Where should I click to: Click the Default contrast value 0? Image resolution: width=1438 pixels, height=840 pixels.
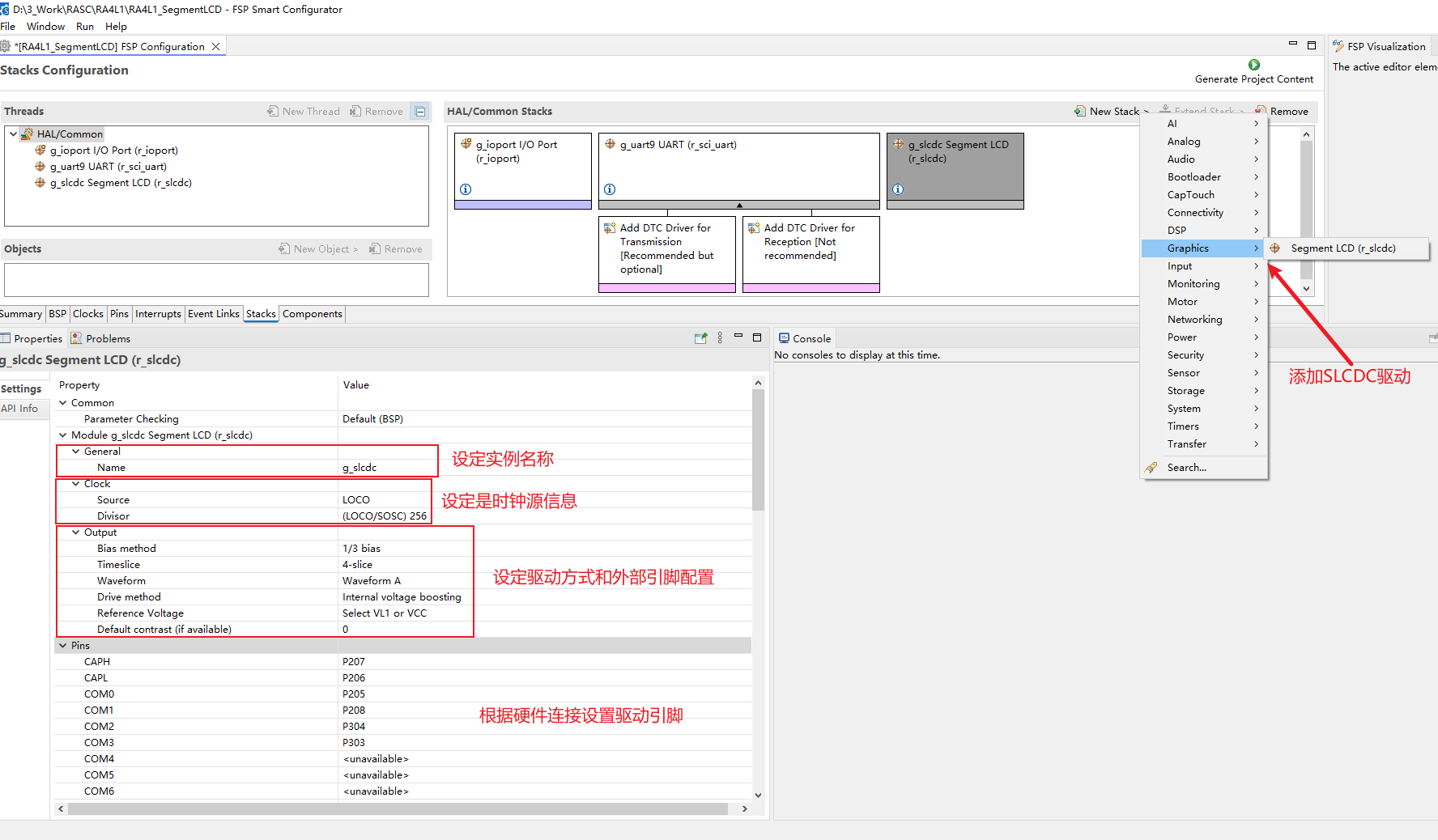pyautogui.click(x=346, y=630)
